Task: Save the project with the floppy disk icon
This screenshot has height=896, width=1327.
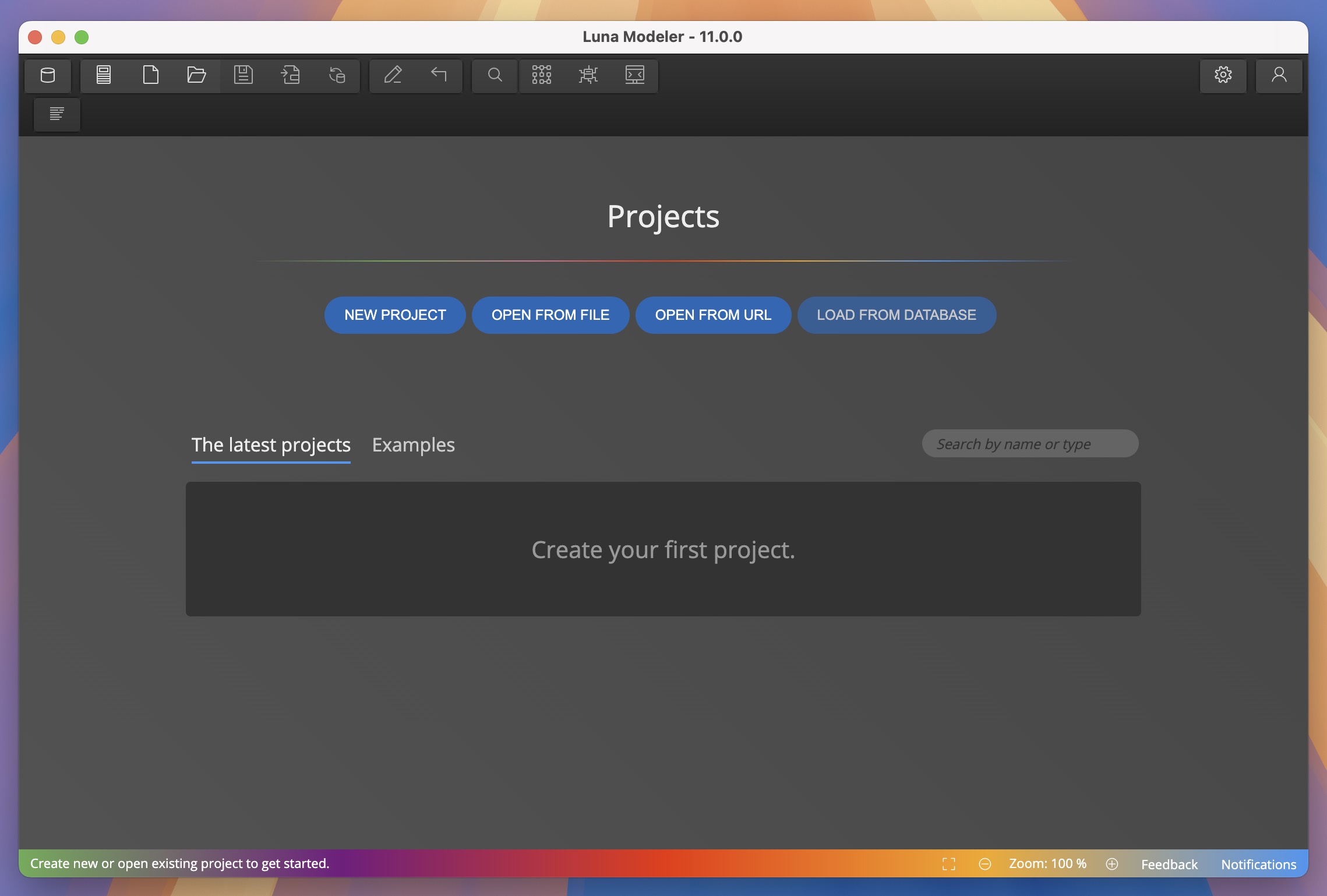Action: point(244,76)
